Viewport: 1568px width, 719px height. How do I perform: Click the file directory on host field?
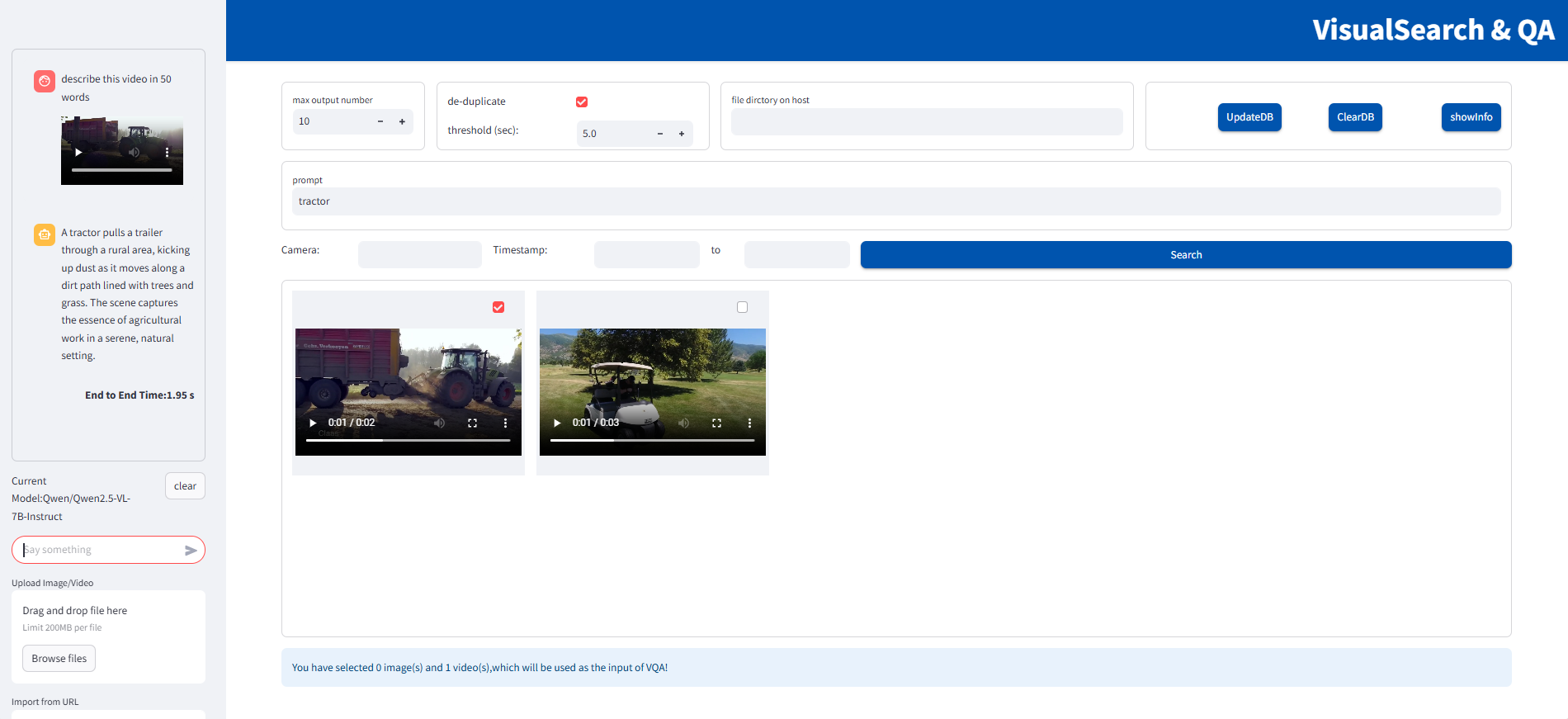926,122
